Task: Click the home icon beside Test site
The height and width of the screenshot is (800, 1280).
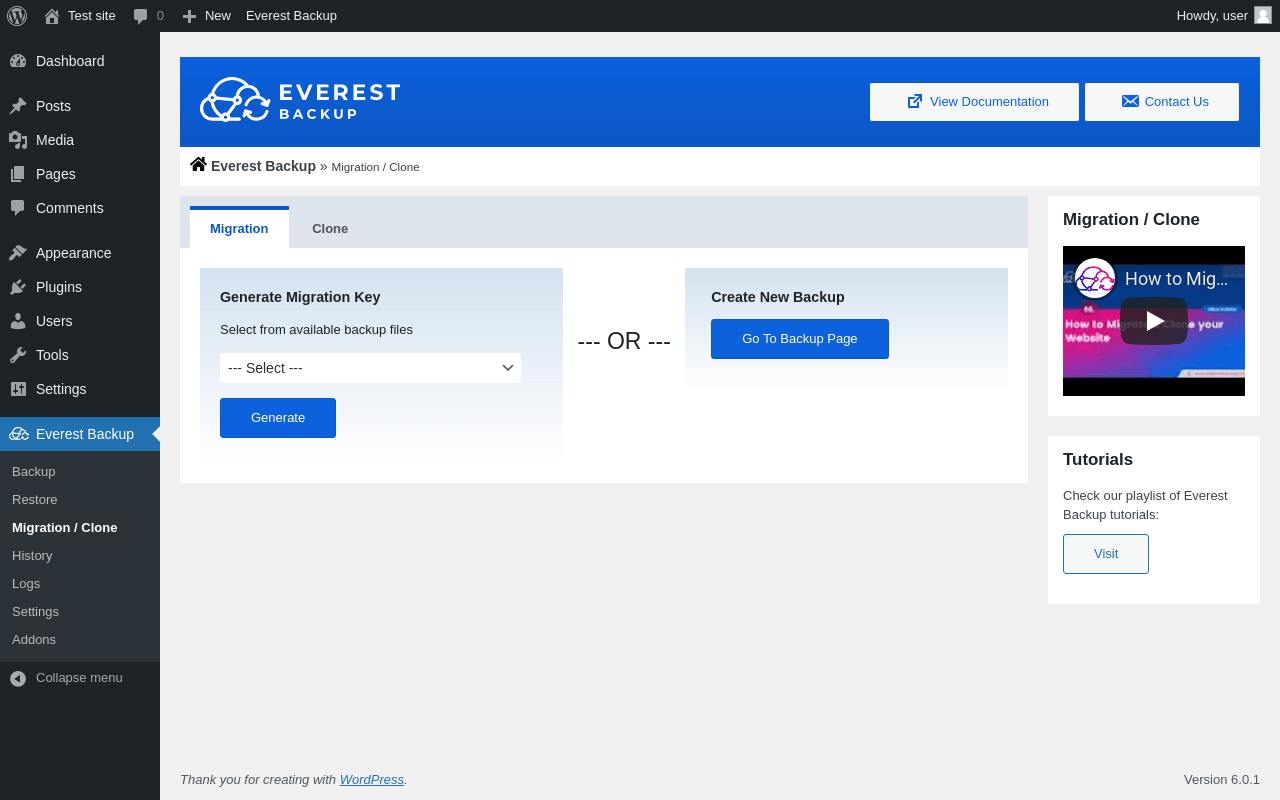Action: [52, 16]
